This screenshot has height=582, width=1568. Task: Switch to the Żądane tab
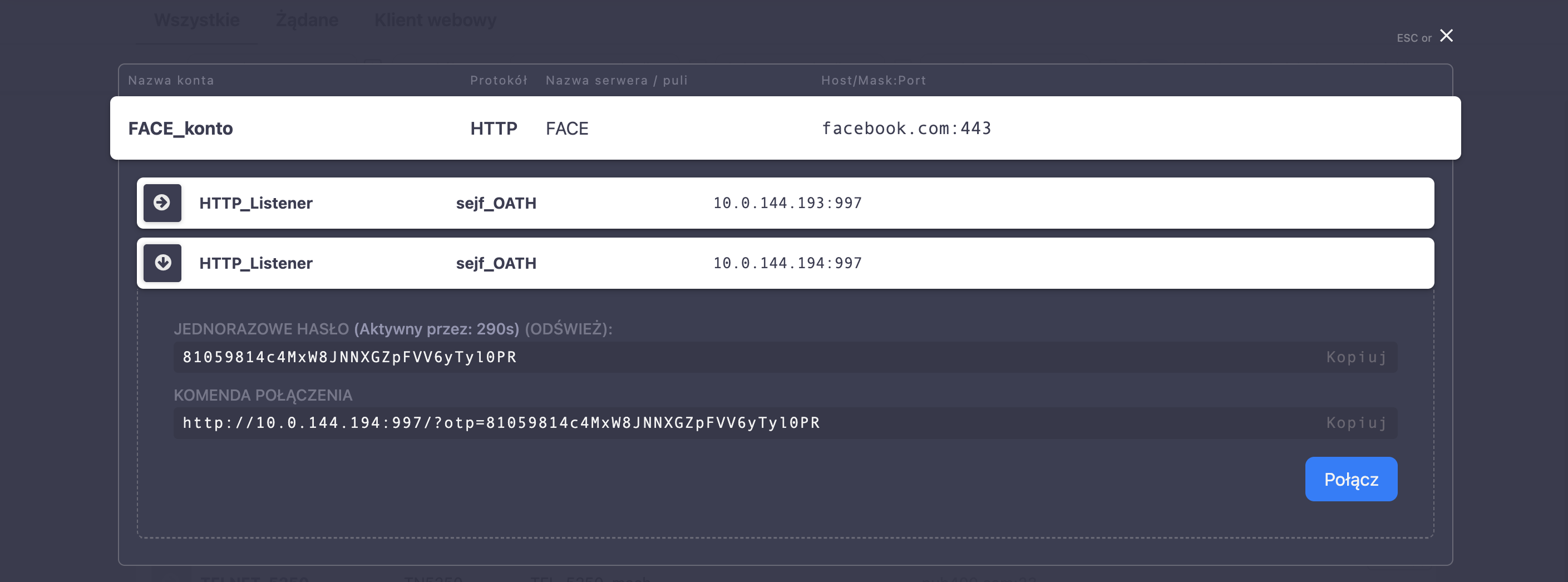pos(307,20)
